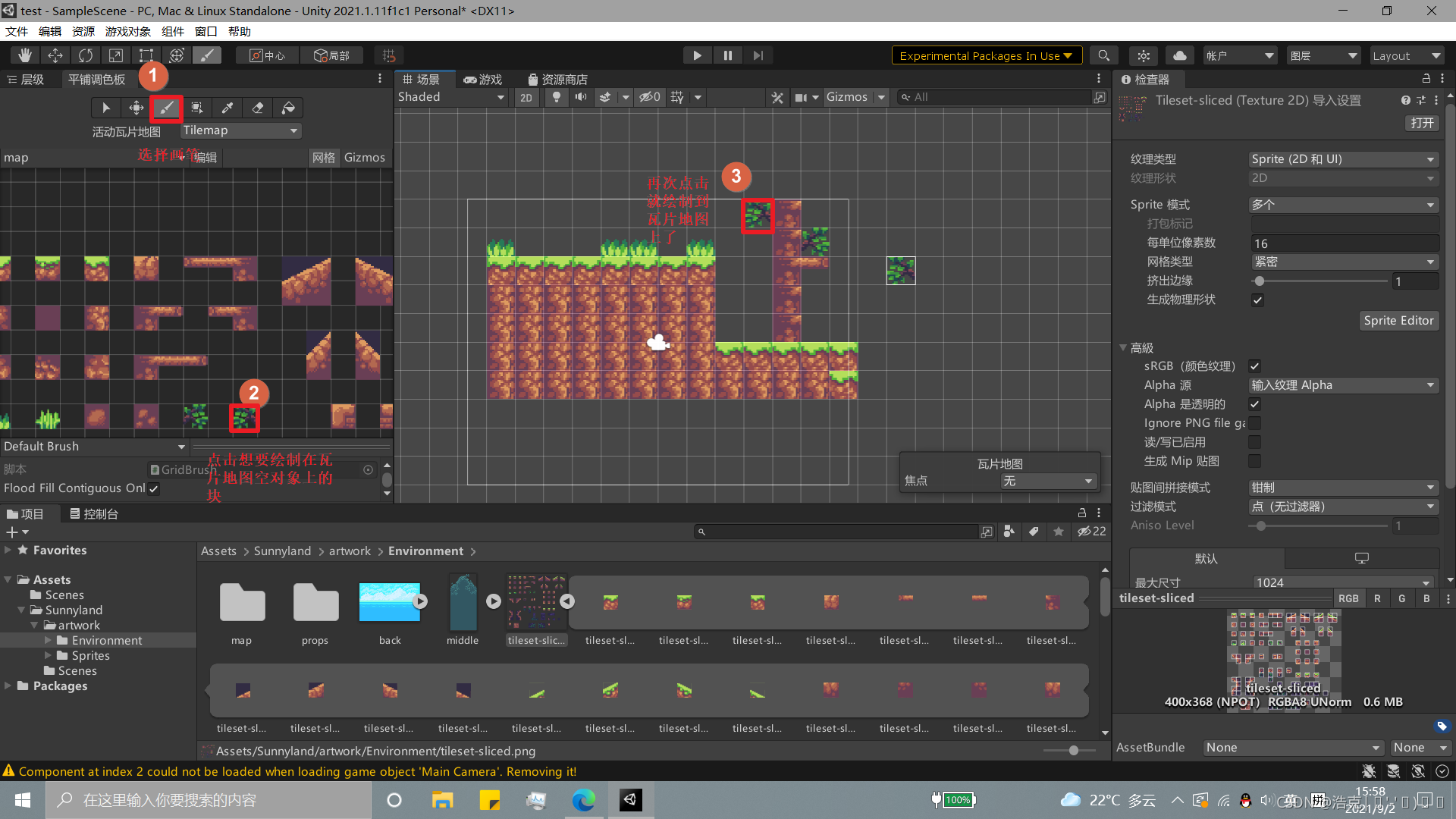Enable the Read/Write checkbox
This screenshot has height=819, width=1456.
[x=1255, y=442]
